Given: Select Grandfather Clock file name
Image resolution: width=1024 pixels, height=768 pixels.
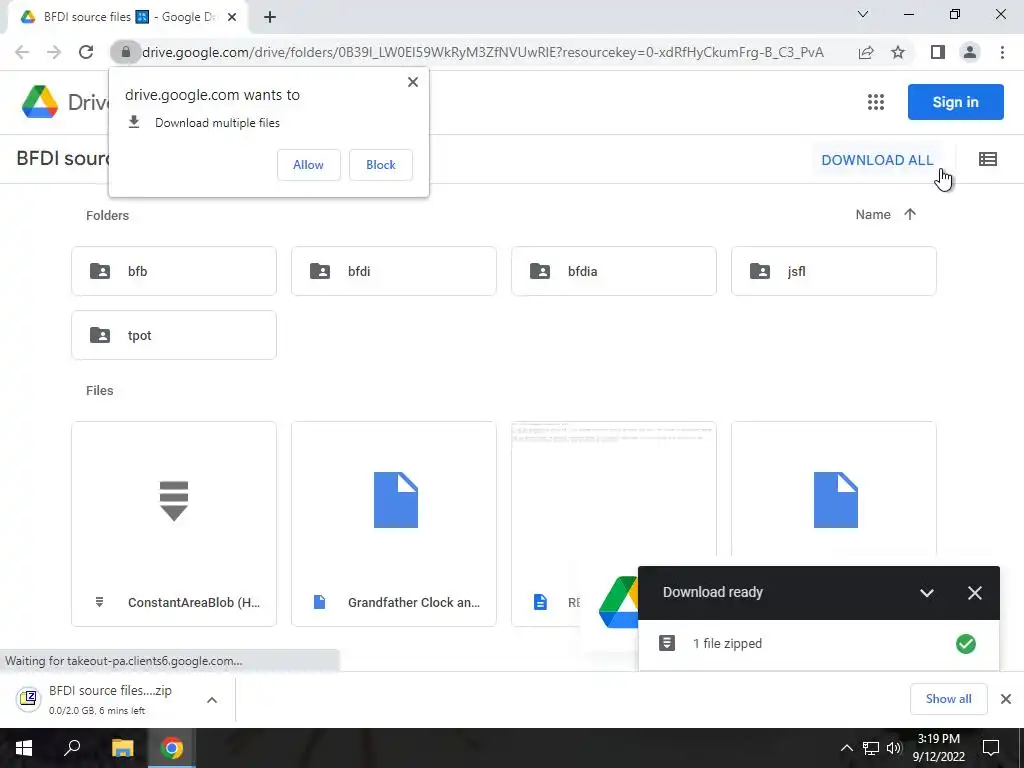Looking at the screenshot, I should (x=414, y=603).
